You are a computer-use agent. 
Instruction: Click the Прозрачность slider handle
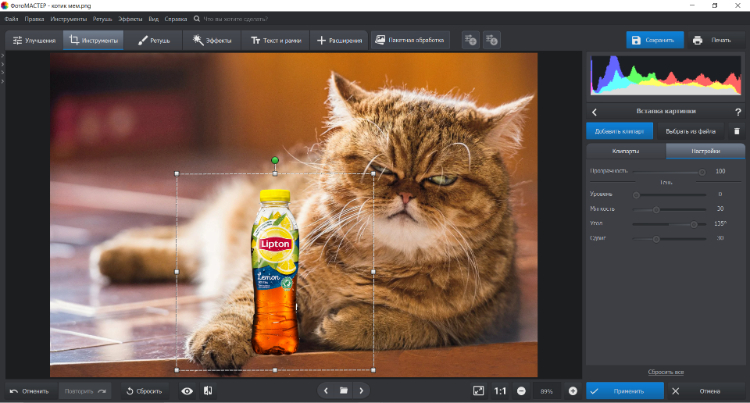tap(702, 172)
